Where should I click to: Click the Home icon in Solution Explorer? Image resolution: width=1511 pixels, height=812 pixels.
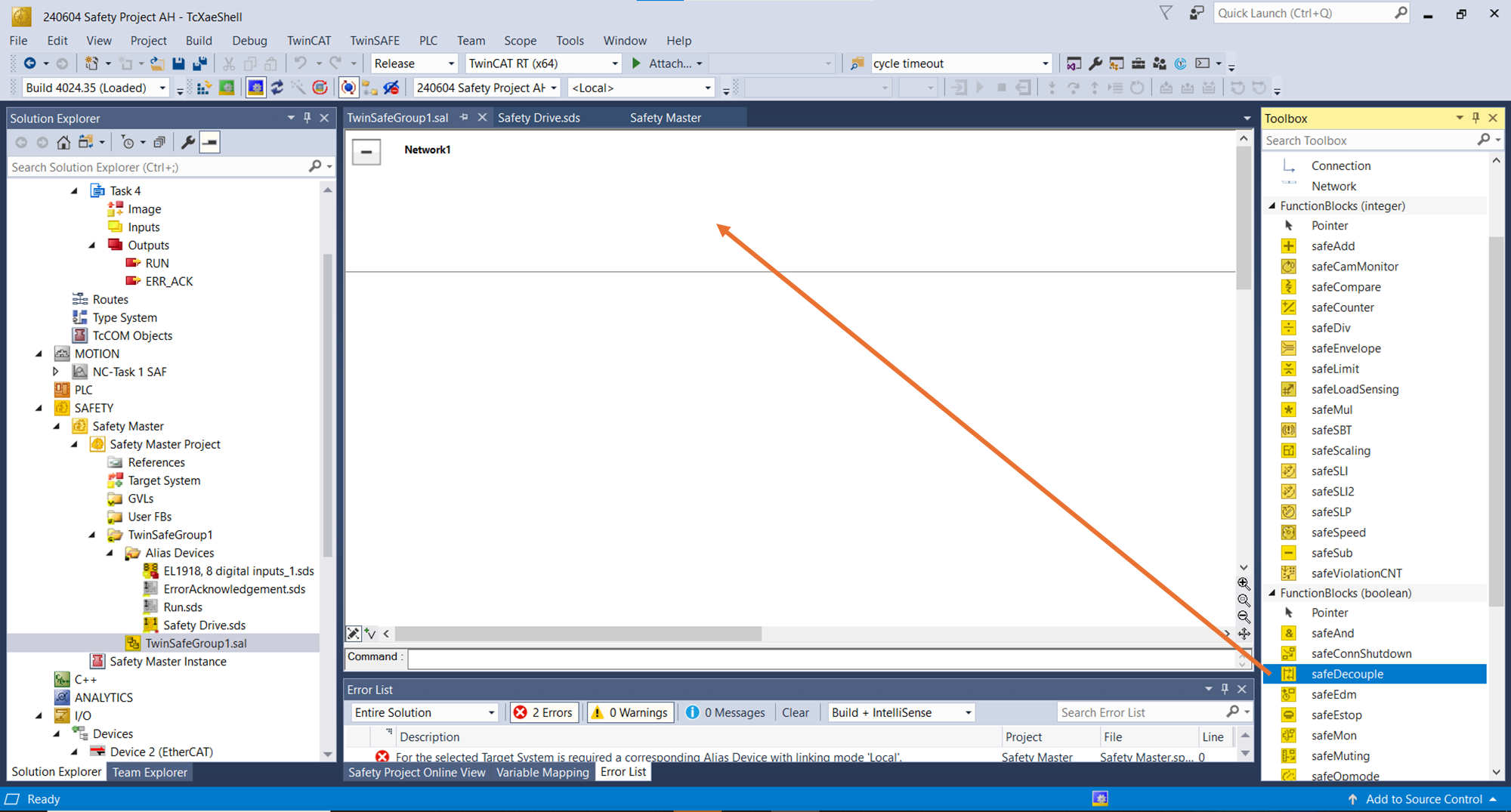click(x=63, y=142)
